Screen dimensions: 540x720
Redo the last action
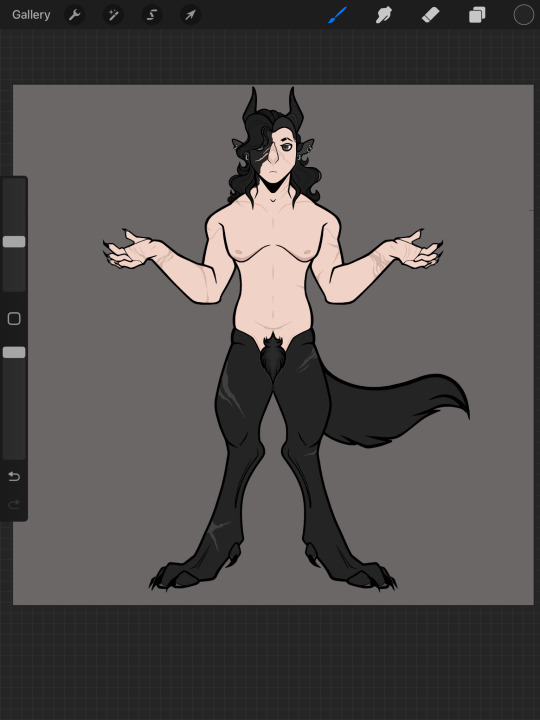click(x=14, y=505)
